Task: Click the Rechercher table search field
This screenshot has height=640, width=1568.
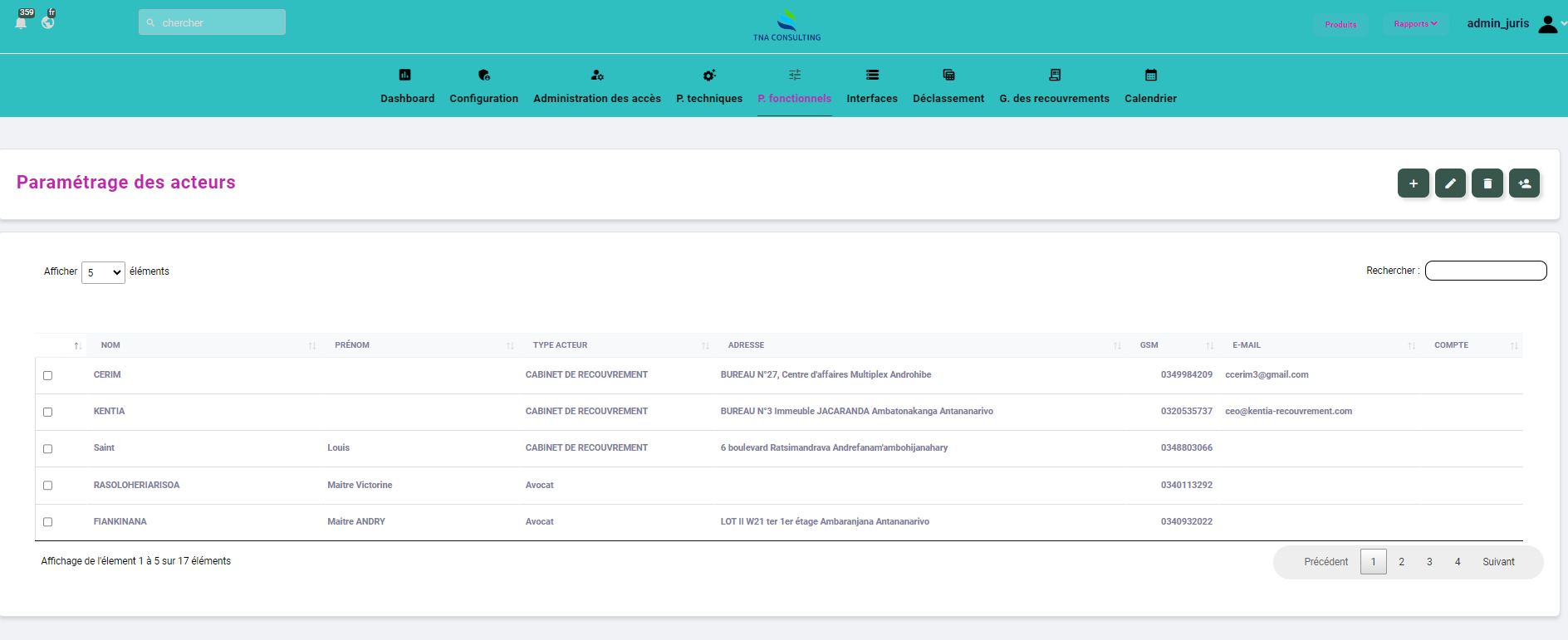Action: coord(1485,271)
